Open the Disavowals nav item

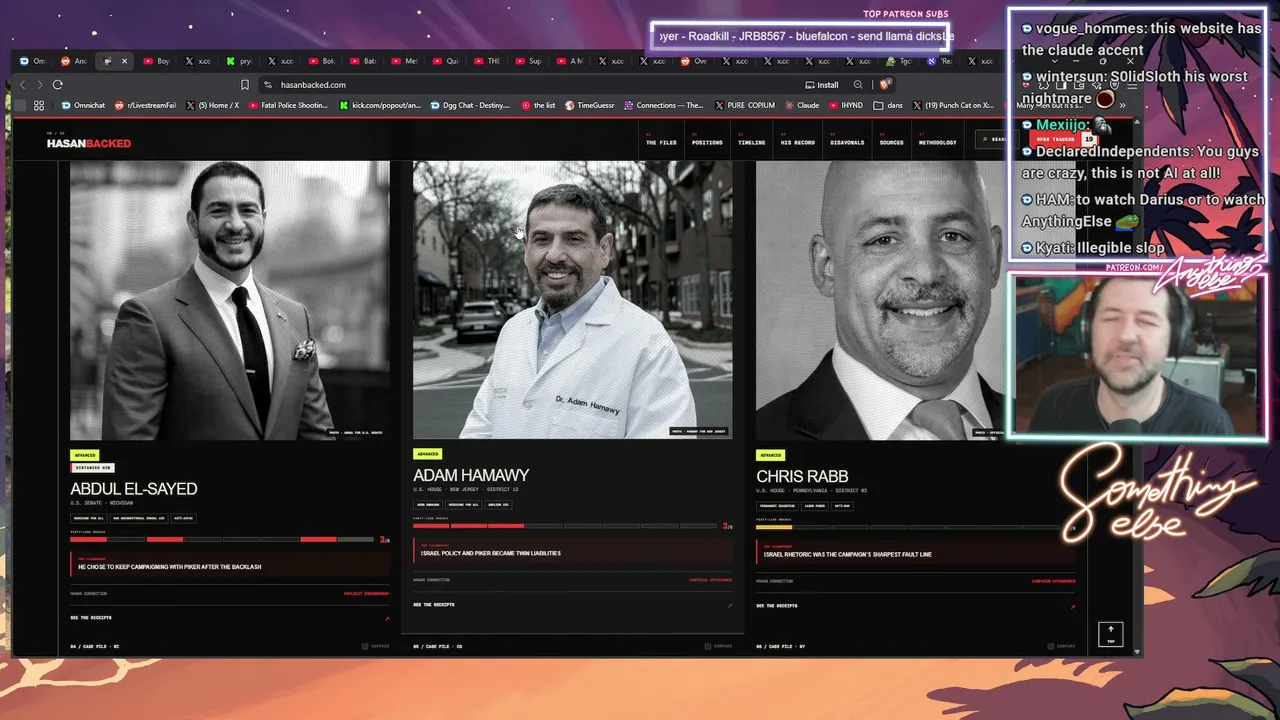pyautogui.click(x=847, y=142)
